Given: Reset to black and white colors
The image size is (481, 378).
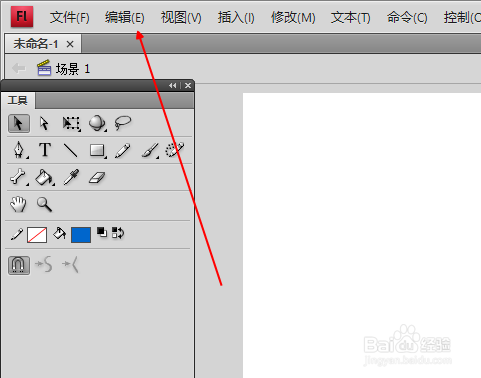Looking at the screenshot, I should point(102,232).
